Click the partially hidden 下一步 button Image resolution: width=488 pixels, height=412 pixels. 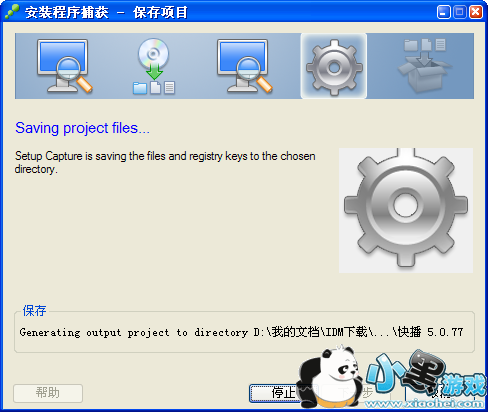coord(355,393)
